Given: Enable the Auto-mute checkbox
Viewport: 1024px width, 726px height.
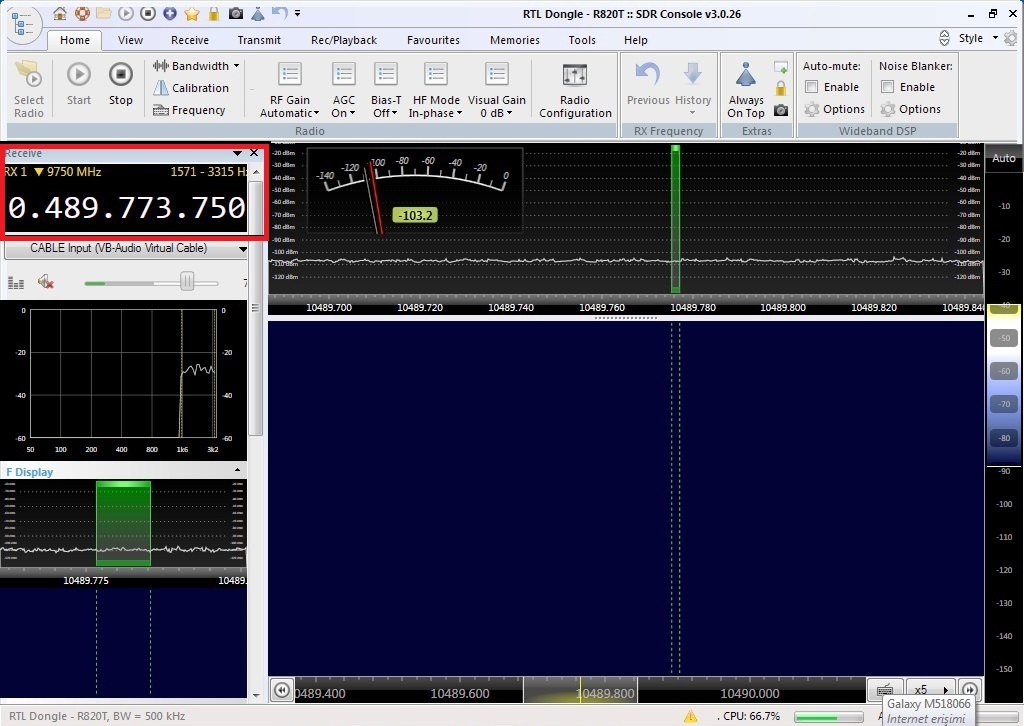Looking at the screenshot, I should (812, 87).
